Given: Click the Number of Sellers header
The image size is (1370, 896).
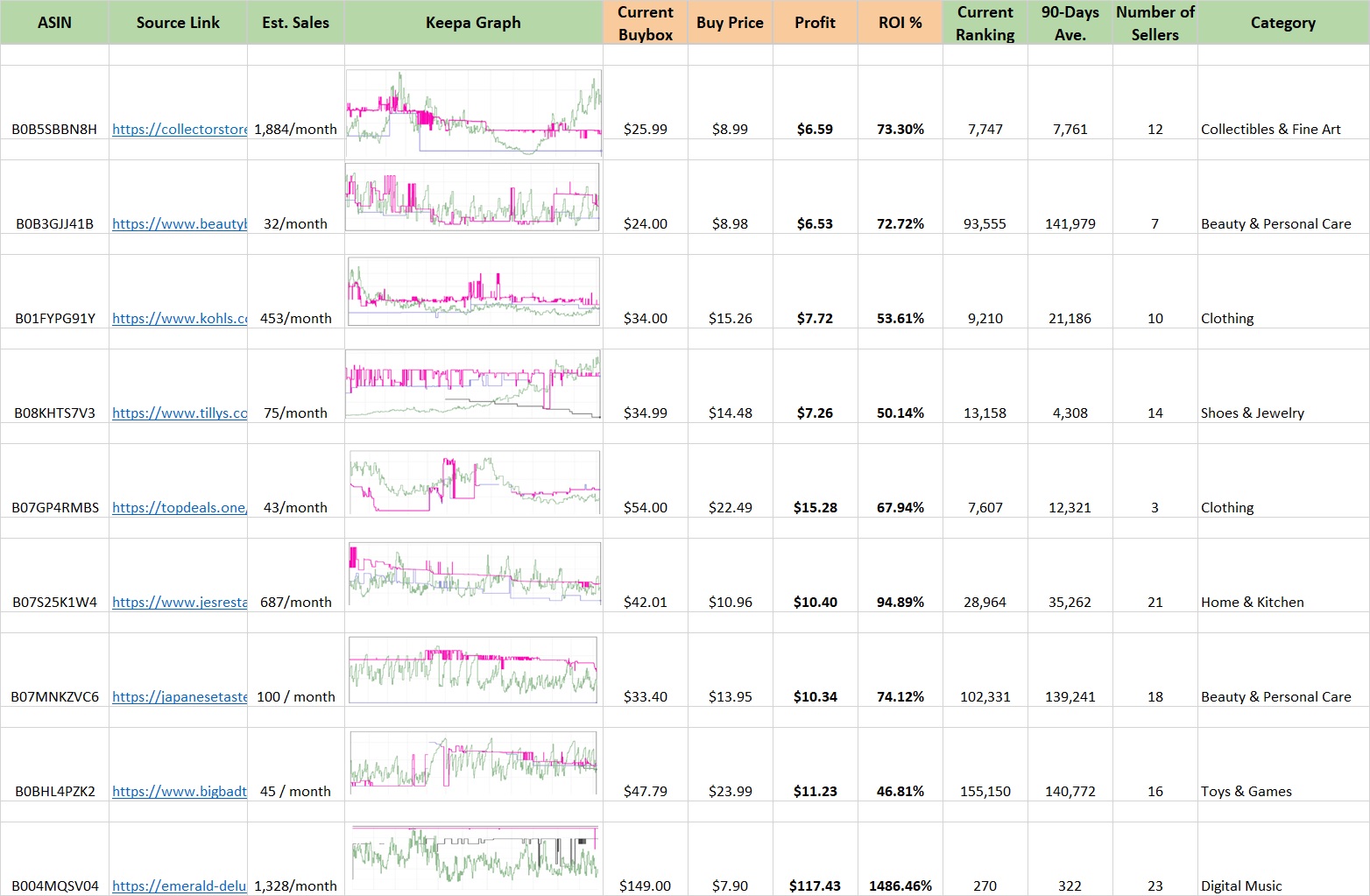Looking at the screenshot, I should coord(1155,23).
